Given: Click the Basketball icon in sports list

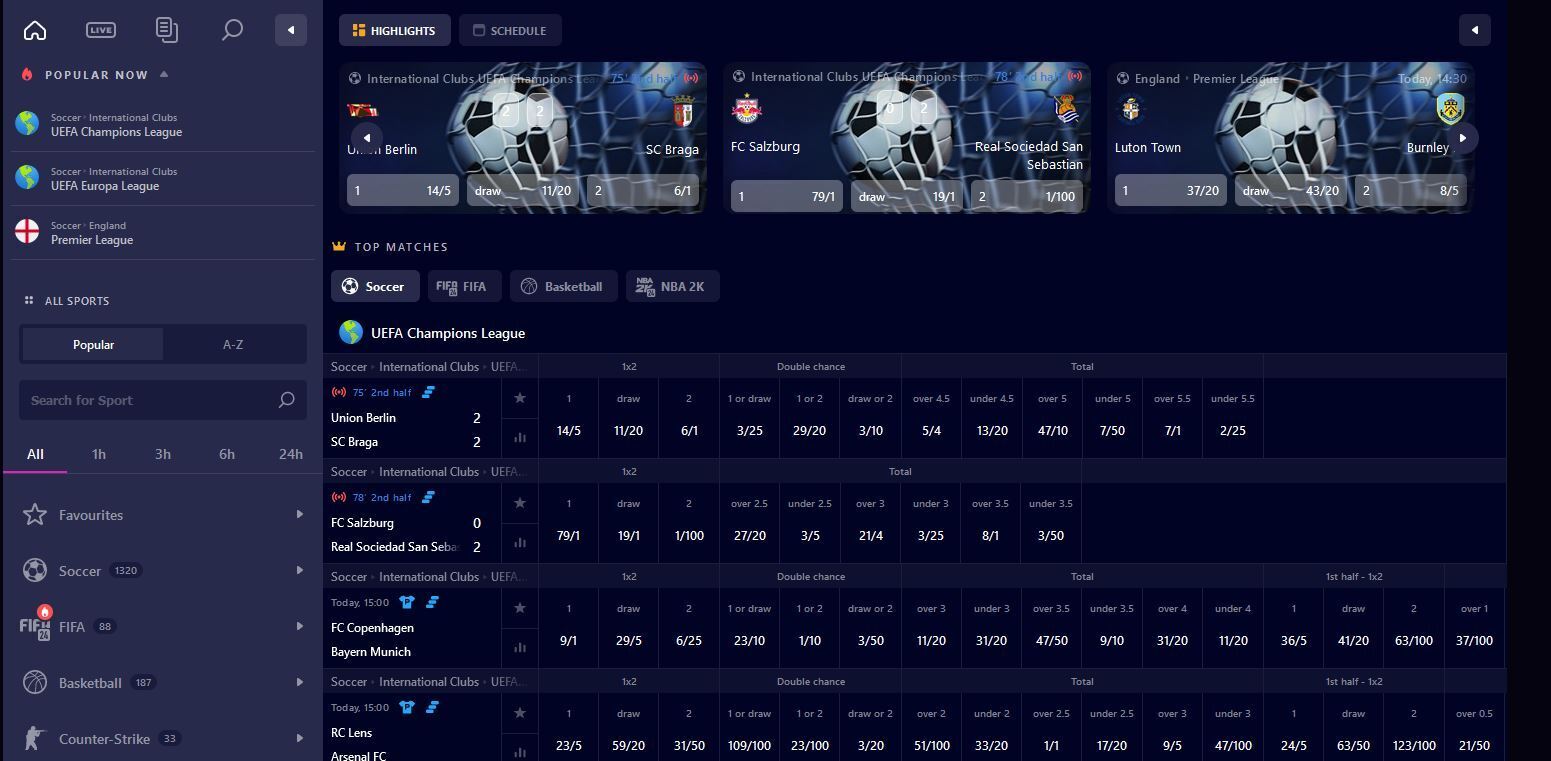Looking at the screenshot, I should (x=35, y=682).
